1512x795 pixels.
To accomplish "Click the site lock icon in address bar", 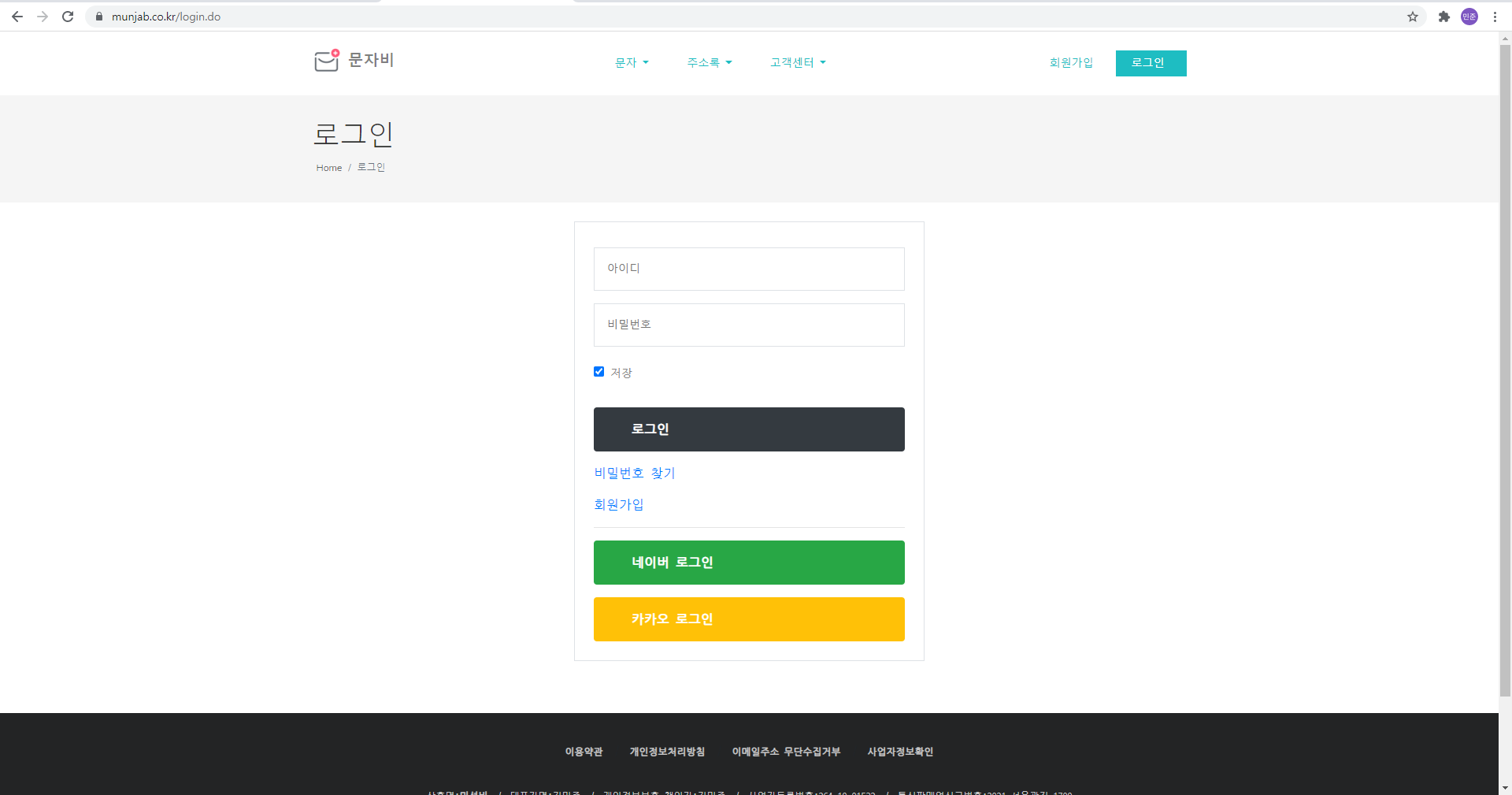I will pos(99,17).
